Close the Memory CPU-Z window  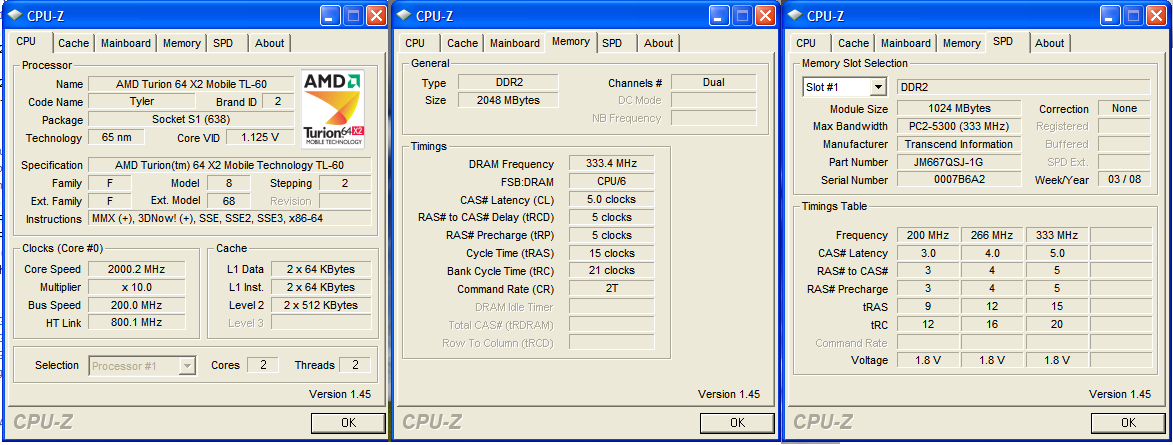(x=765, y=15)
